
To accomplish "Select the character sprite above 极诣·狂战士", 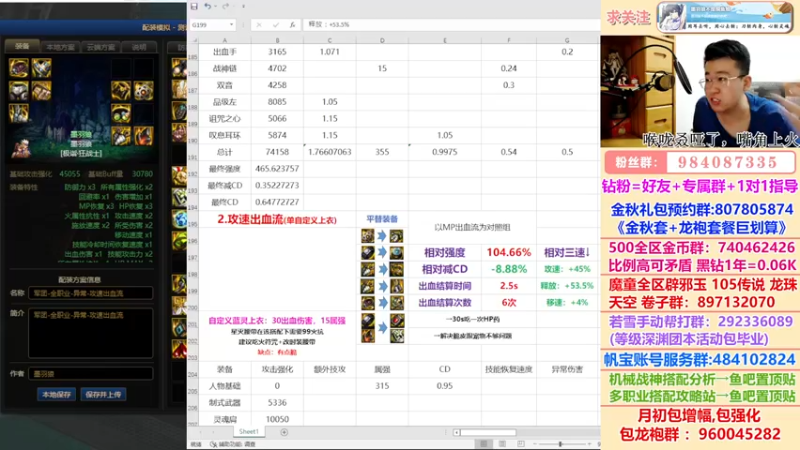I will pyautogui.click(x=21, y=147).
